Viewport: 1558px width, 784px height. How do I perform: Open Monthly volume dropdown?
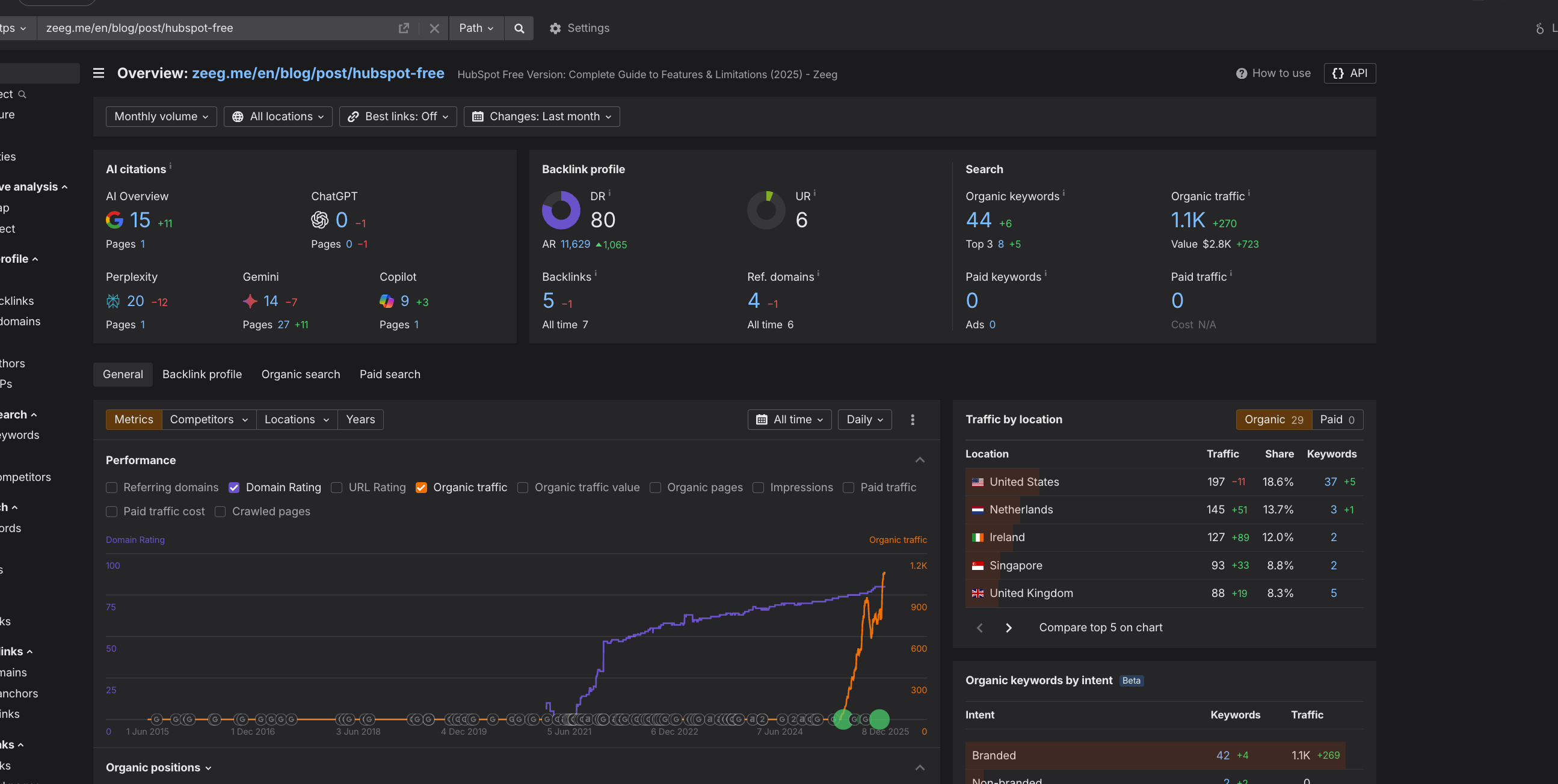[x=161, y=117]
